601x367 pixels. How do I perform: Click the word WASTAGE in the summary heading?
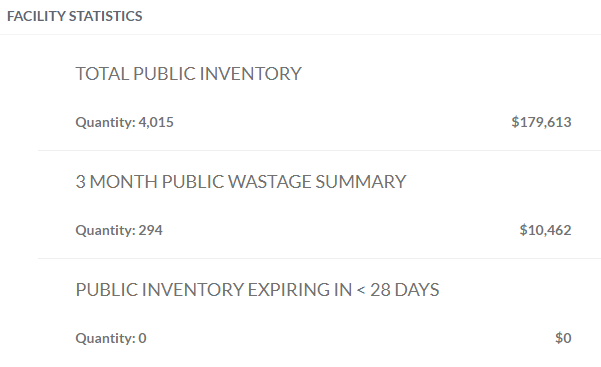click(x=269, y=182)
